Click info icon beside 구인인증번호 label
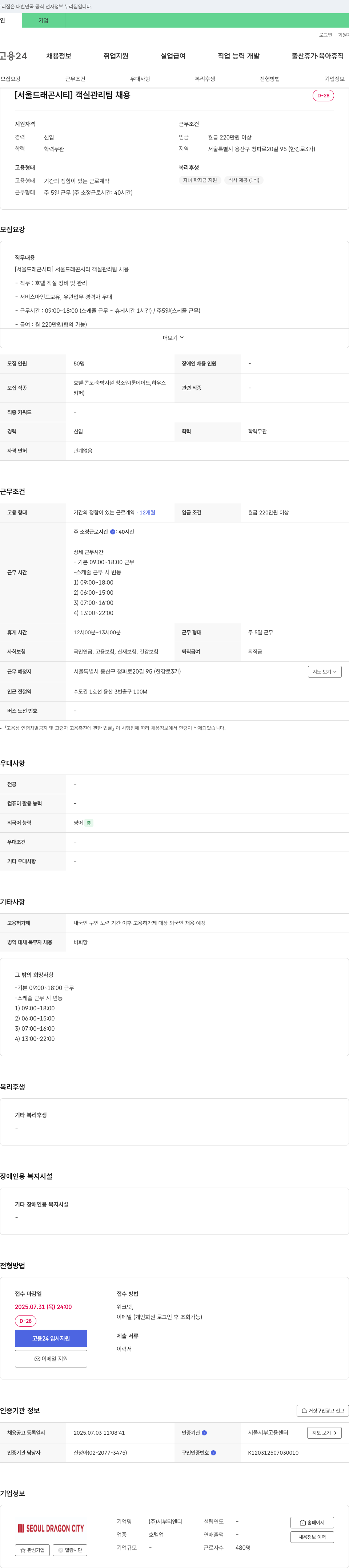The height and width of the screenshot is (1568, 349). pos(213,1453)
